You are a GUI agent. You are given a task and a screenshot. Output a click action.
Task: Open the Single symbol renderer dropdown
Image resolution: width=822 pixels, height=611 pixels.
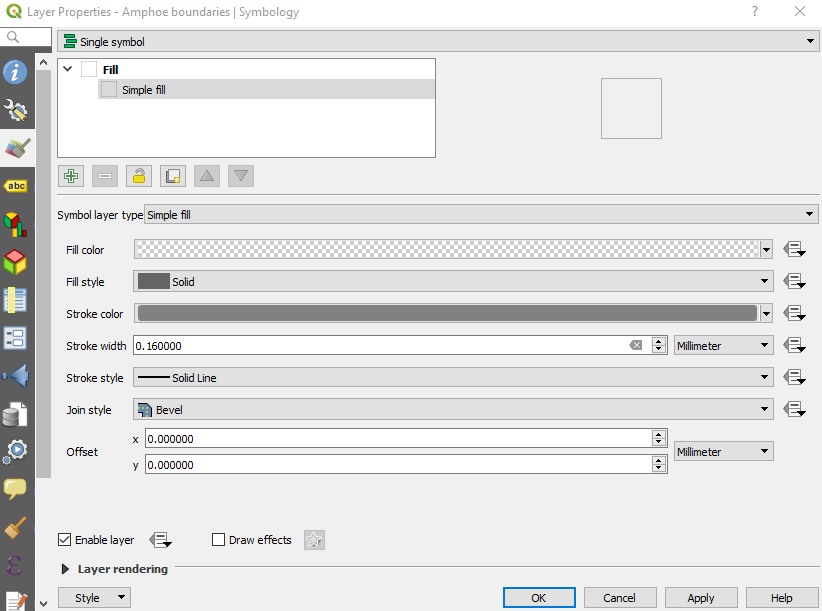point(436,42)
